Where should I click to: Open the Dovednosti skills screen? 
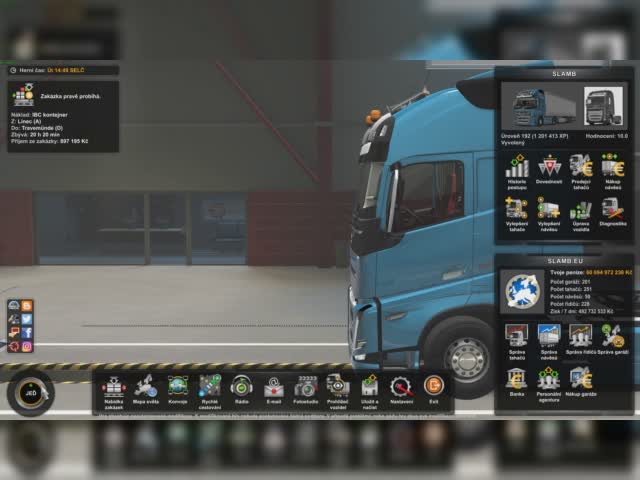(x=549, y=169)
